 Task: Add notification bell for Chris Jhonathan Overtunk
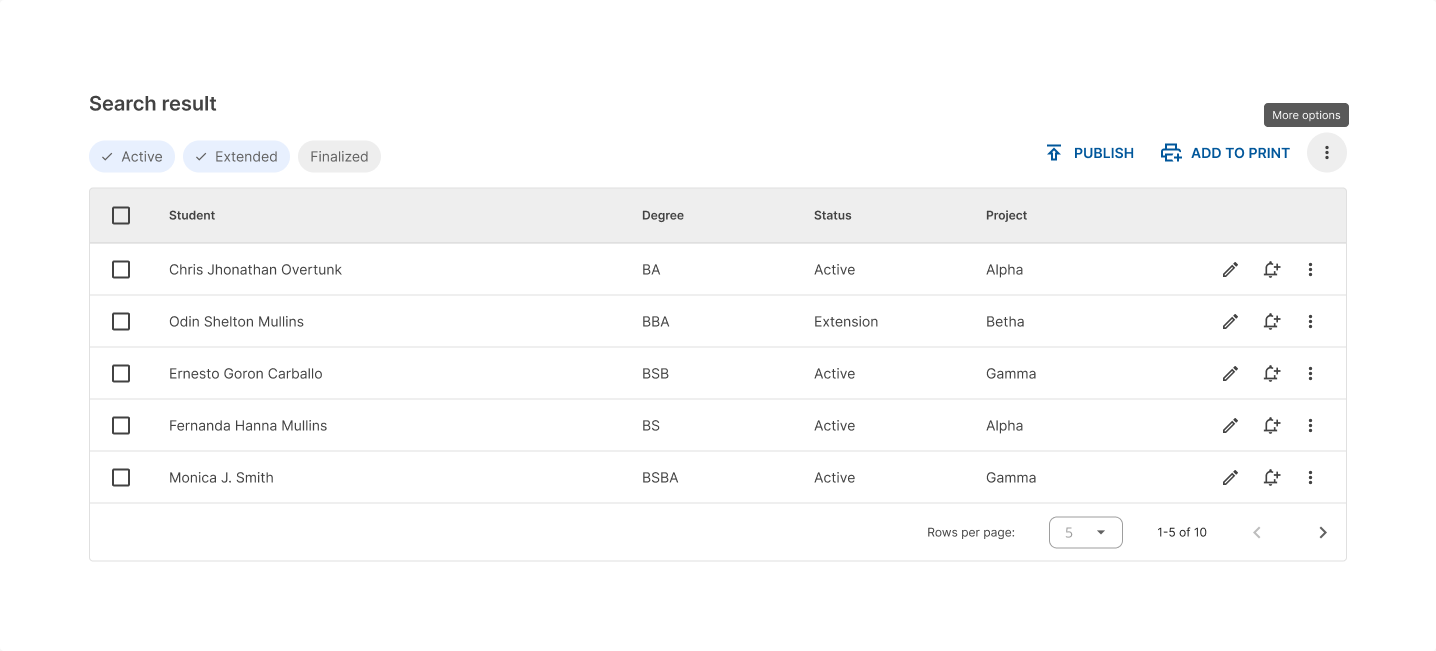coord(1271,269)
